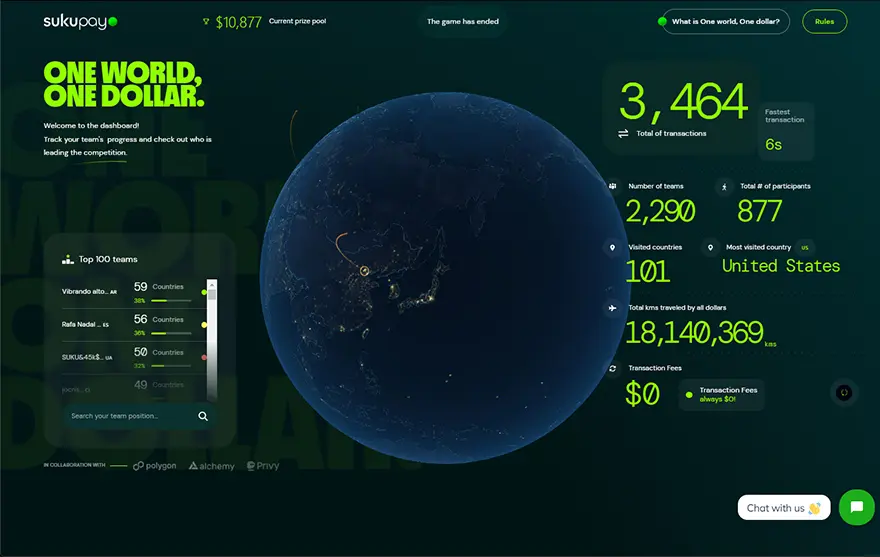Click the green dot next to sukupay
This screenshot has height=557, width=880.
click(x=113, y=22)
